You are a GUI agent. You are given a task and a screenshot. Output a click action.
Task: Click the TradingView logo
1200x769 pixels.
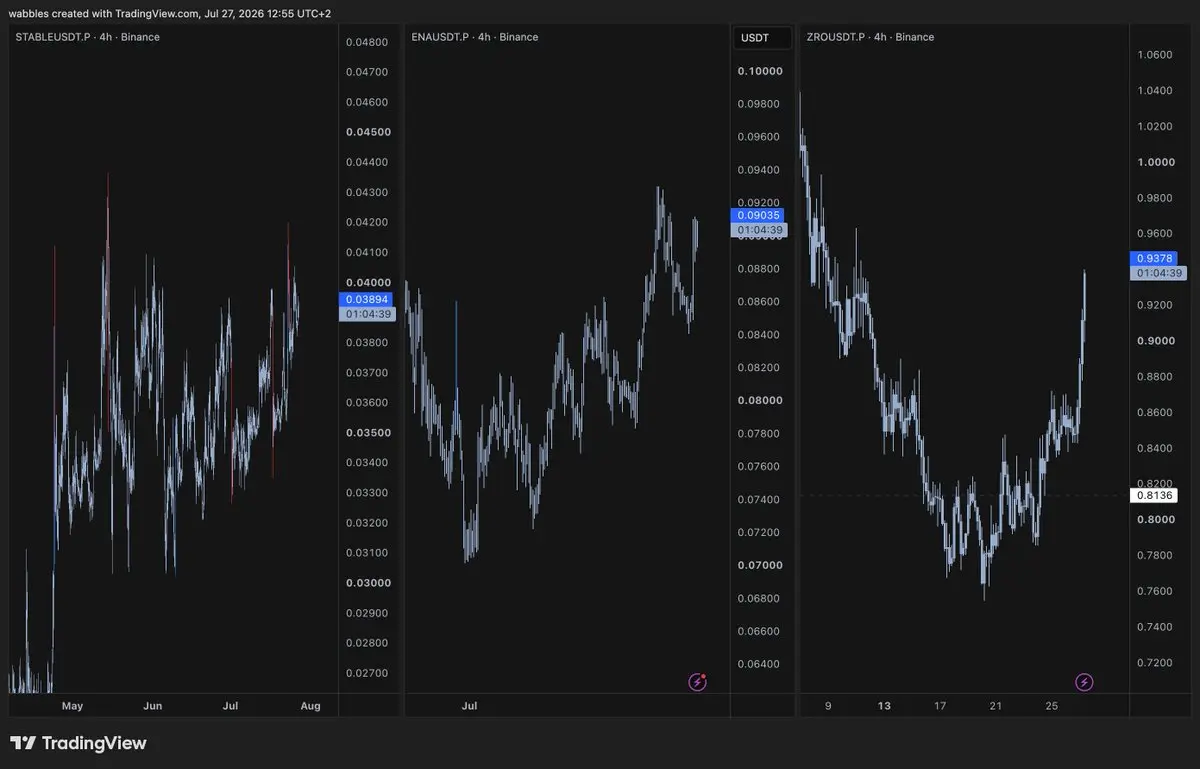coord(78,743)
